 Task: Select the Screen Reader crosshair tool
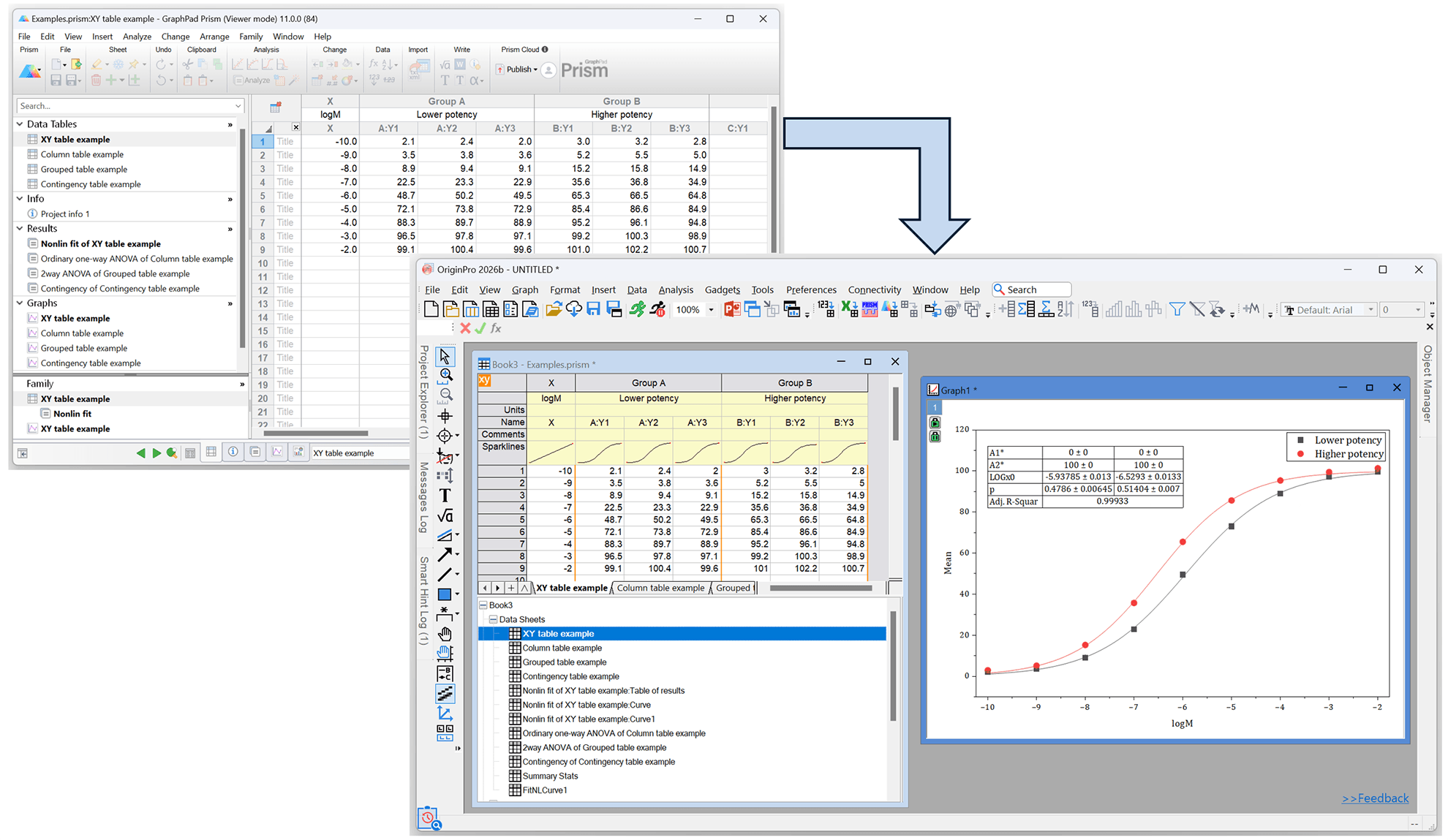(445, 416)
